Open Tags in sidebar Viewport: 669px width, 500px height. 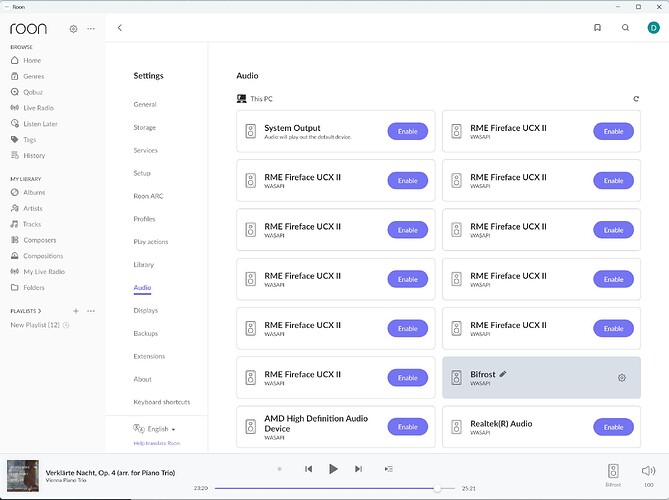point(23,140)
